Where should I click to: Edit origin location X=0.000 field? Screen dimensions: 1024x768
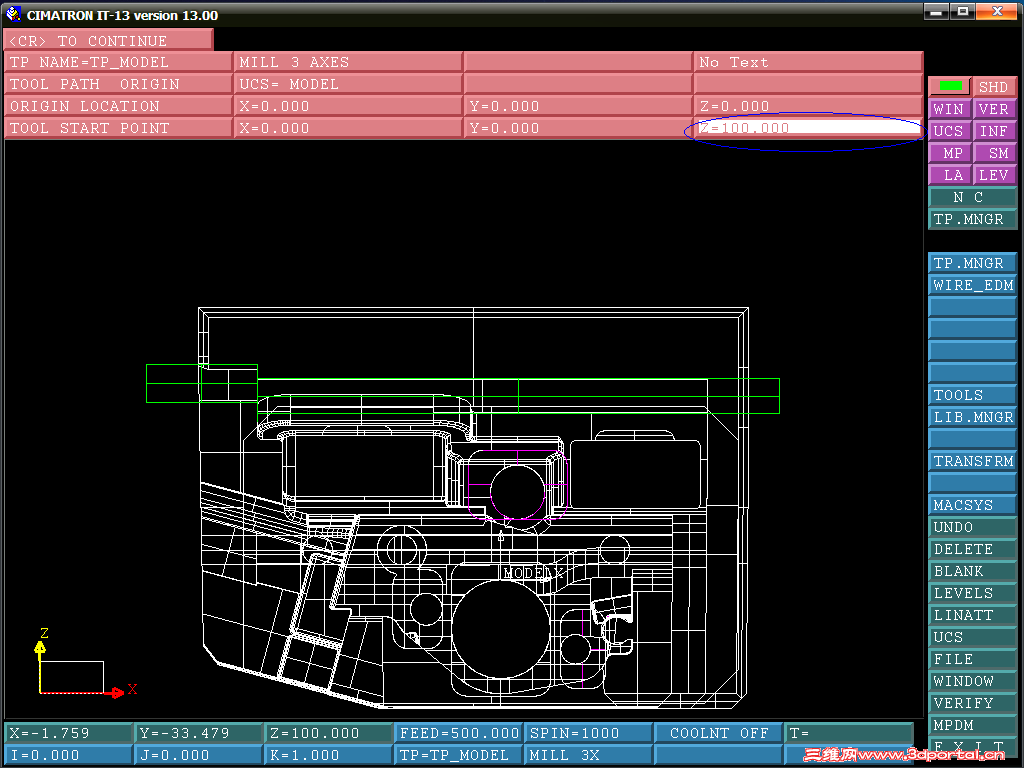(348, 106)
